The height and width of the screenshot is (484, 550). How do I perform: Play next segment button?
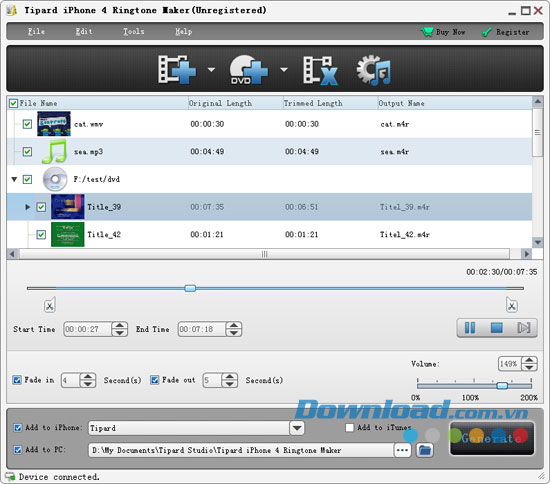click(x=524, y=328)
